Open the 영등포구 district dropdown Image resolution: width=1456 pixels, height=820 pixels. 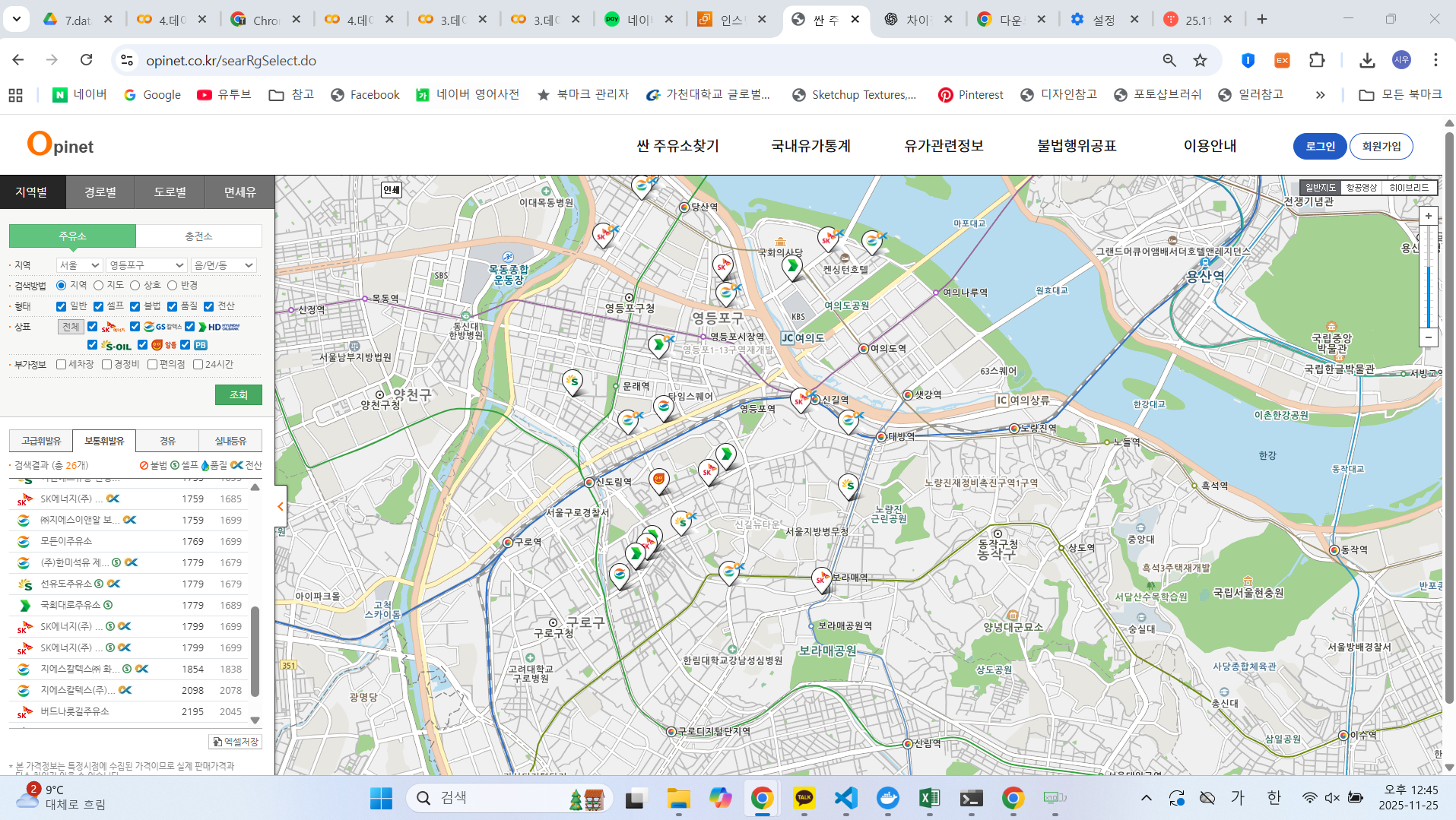click(147, 265)
